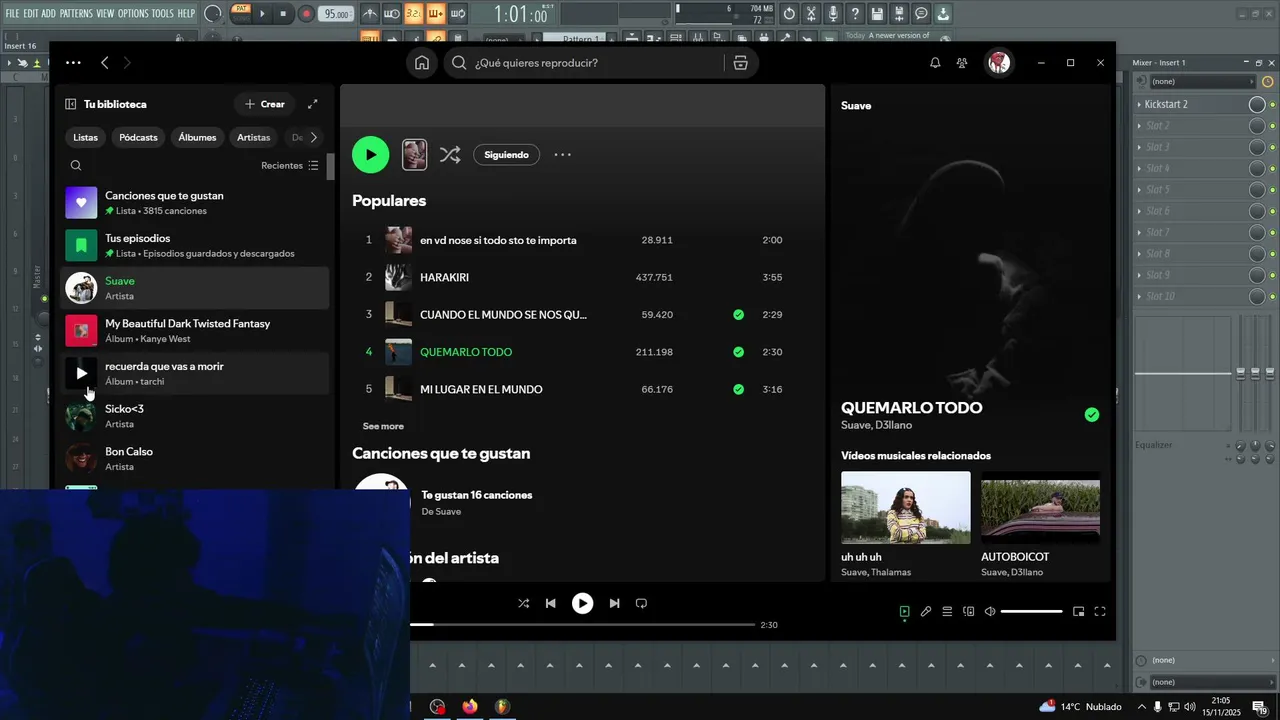Open the AUTOBOICOT video thumbnail
Screen dimensions: 1280x720
click(x=1040, y=508)
